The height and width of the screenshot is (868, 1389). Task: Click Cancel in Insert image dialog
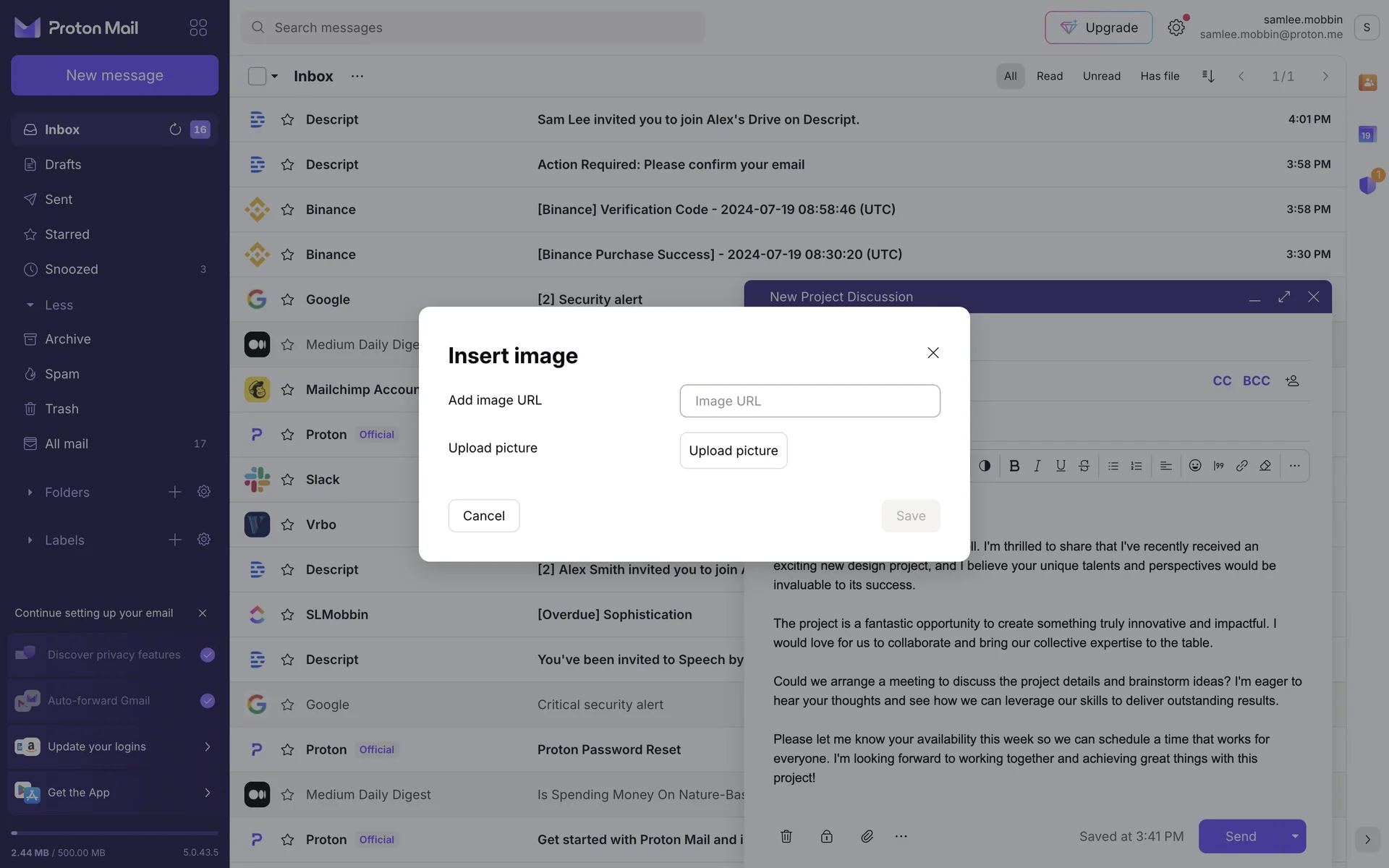483,516
